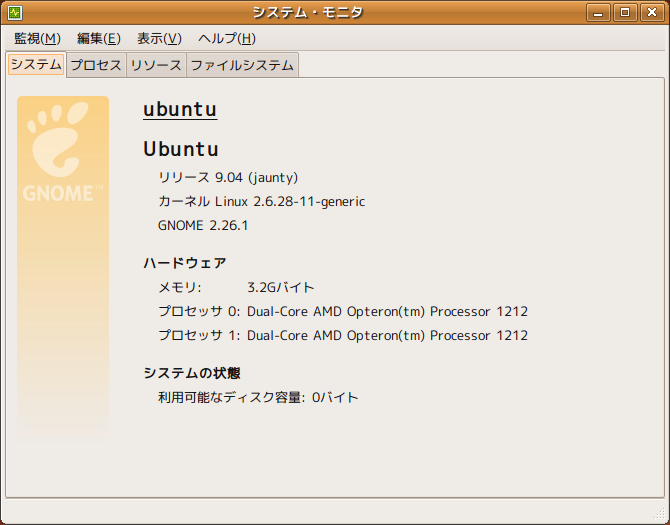Screen dimensions: 670x525
Task: Switch to the リソース tab
Action: pyautogui.click(x=156, y=65)
